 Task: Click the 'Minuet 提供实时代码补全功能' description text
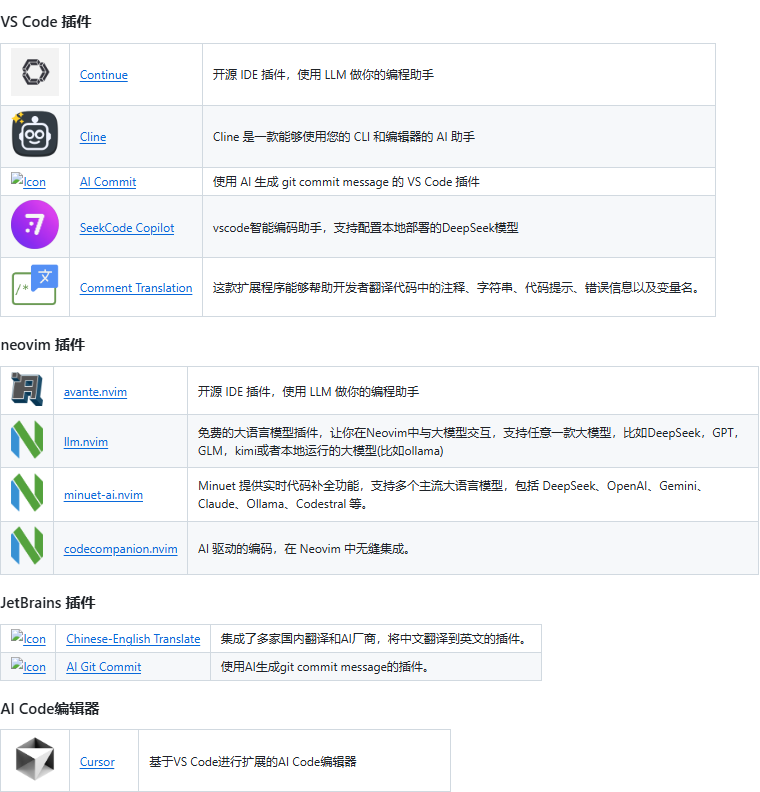click(450, 495)
